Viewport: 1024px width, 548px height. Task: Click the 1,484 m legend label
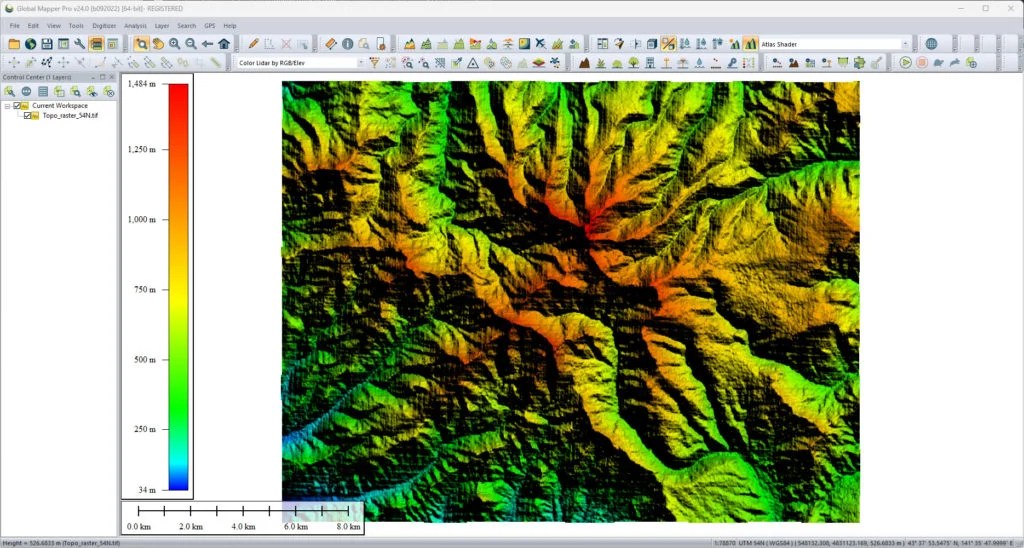tap(141, 84)
